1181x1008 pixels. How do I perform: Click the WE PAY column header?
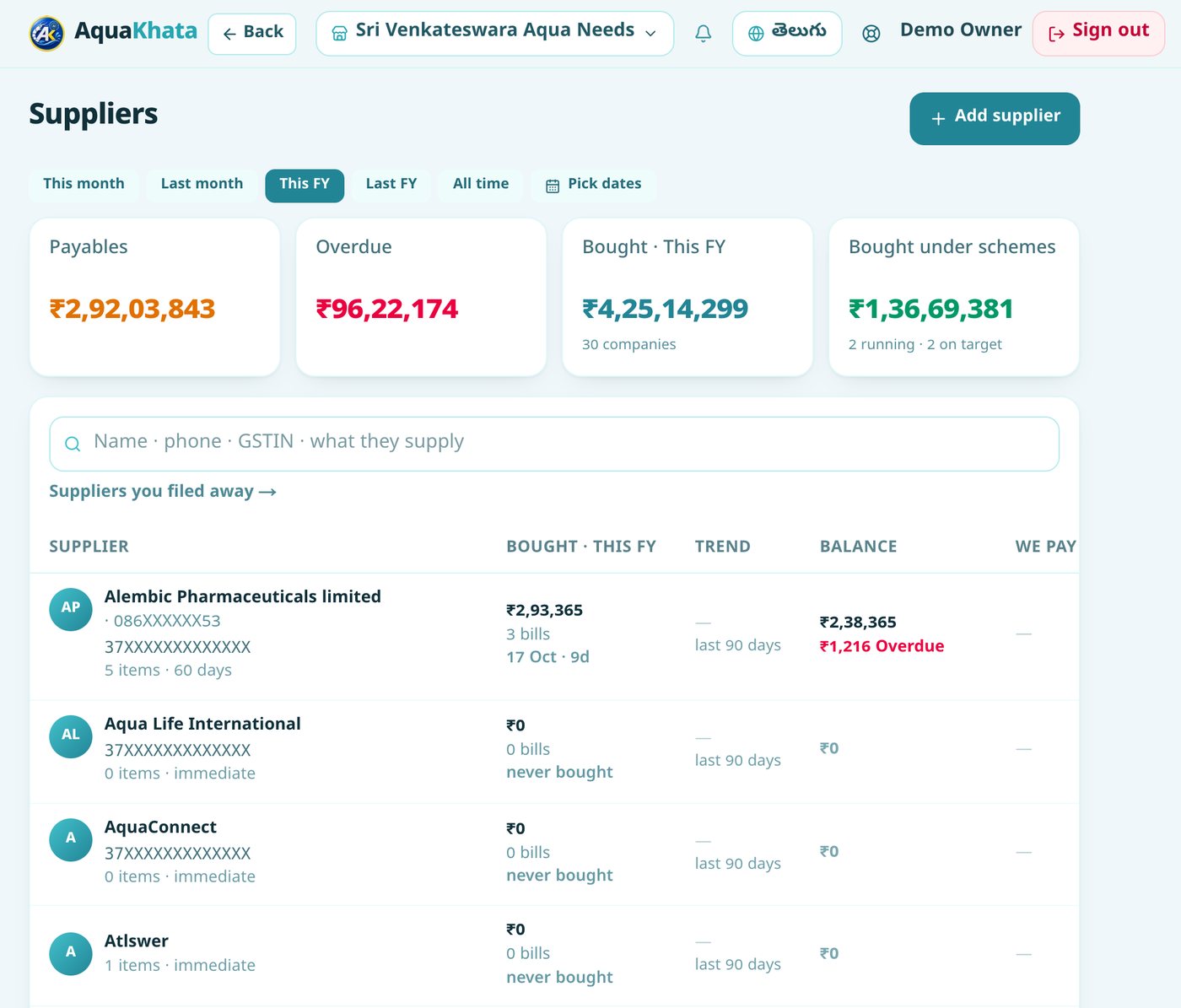click(1046, 547)
